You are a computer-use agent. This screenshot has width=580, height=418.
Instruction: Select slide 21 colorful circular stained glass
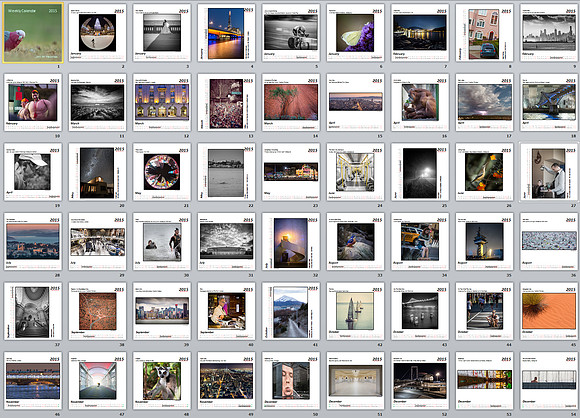[x=162, y=172]
